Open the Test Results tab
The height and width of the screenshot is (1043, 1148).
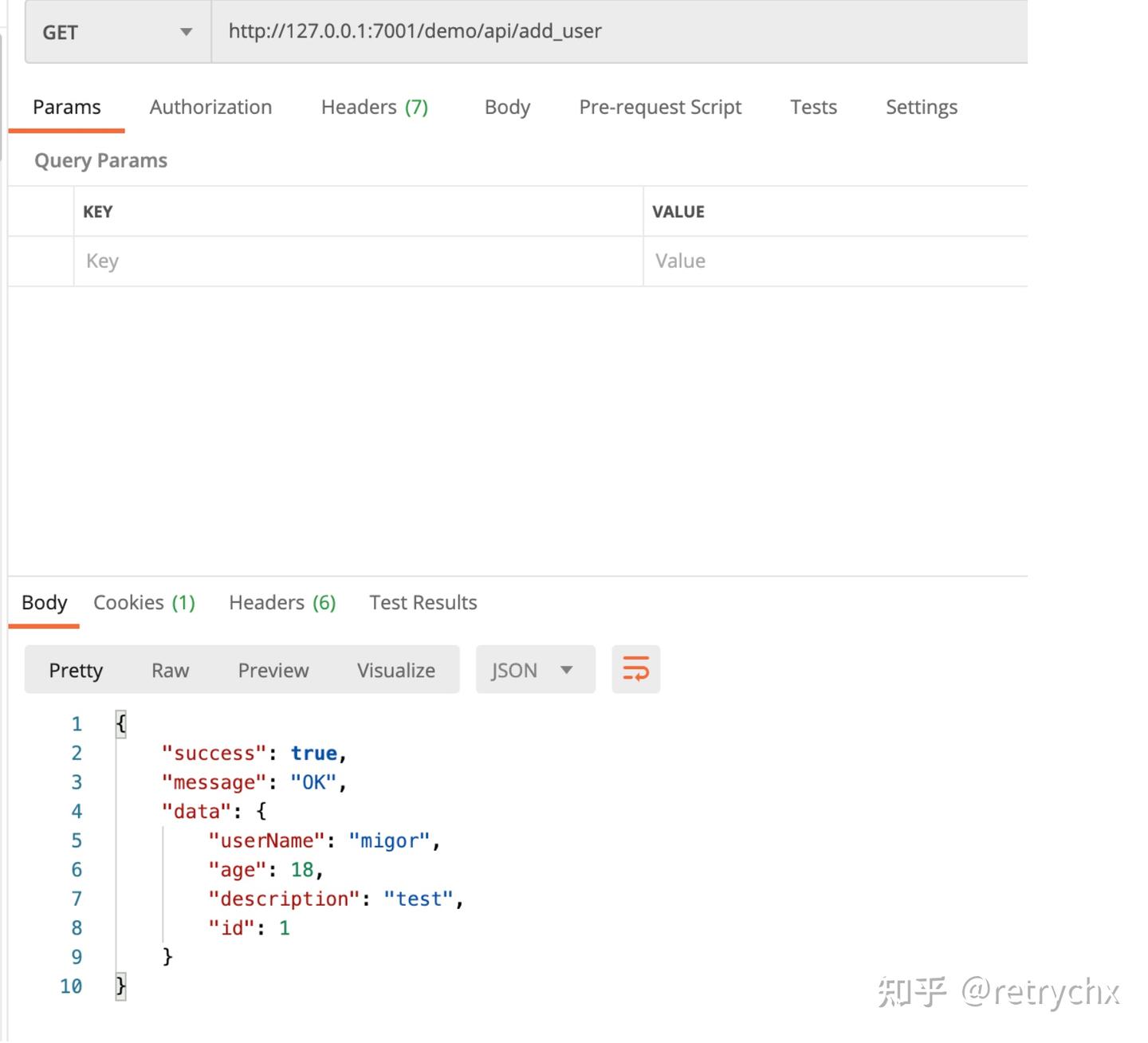(x=423, y=603)
